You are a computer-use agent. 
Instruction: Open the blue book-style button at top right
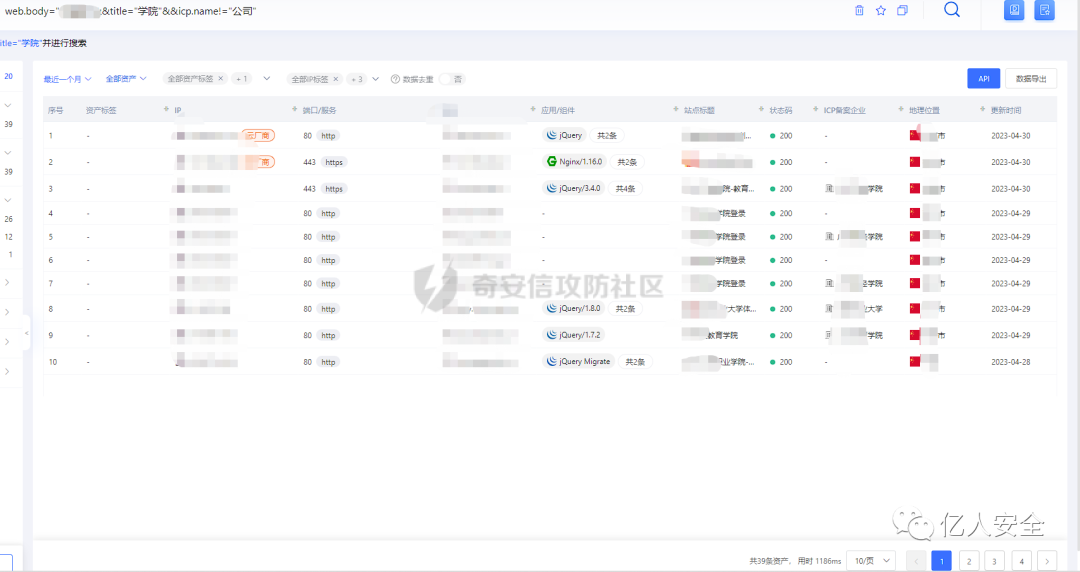pos(1014,10)
